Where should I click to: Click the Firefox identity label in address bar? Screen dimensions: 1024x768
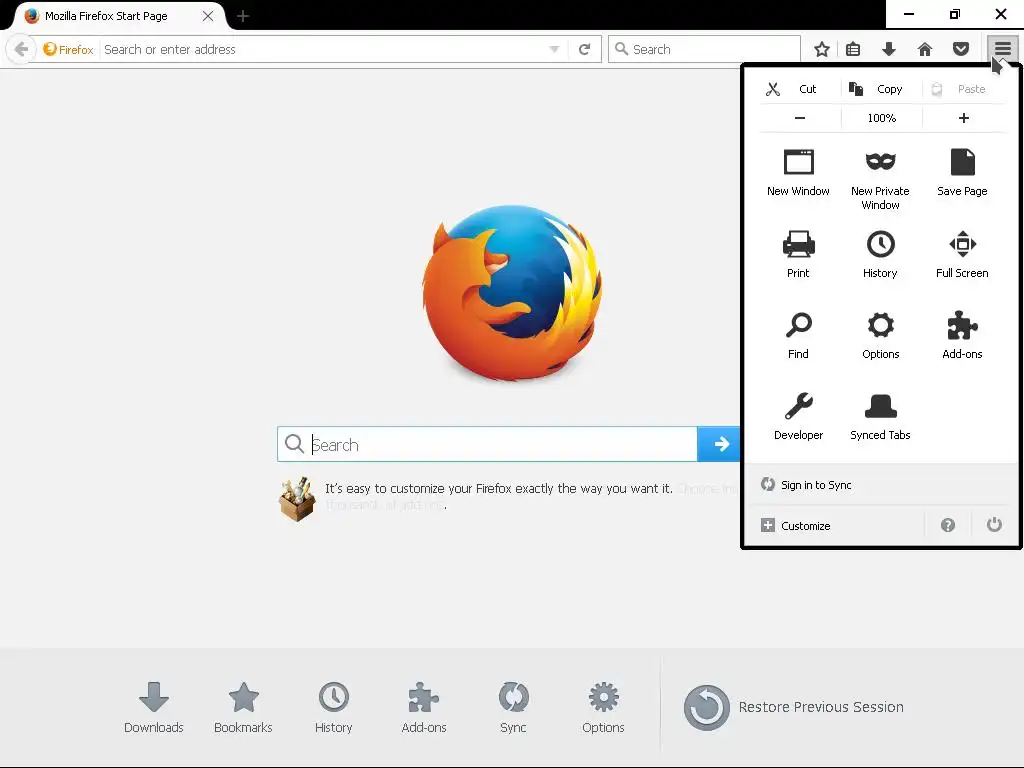click(68, 49)
